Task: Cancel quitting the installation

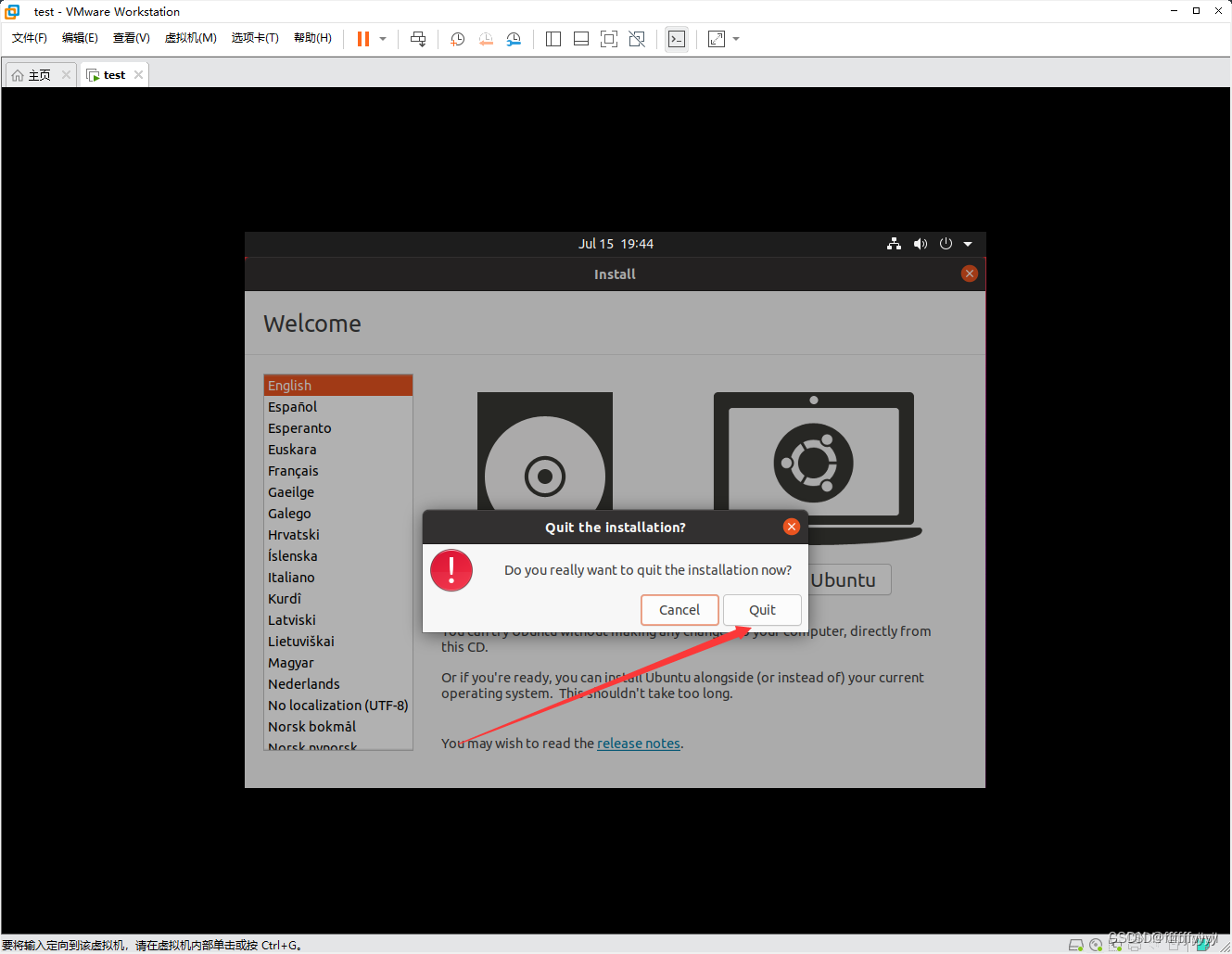Action: click(680, 610)
